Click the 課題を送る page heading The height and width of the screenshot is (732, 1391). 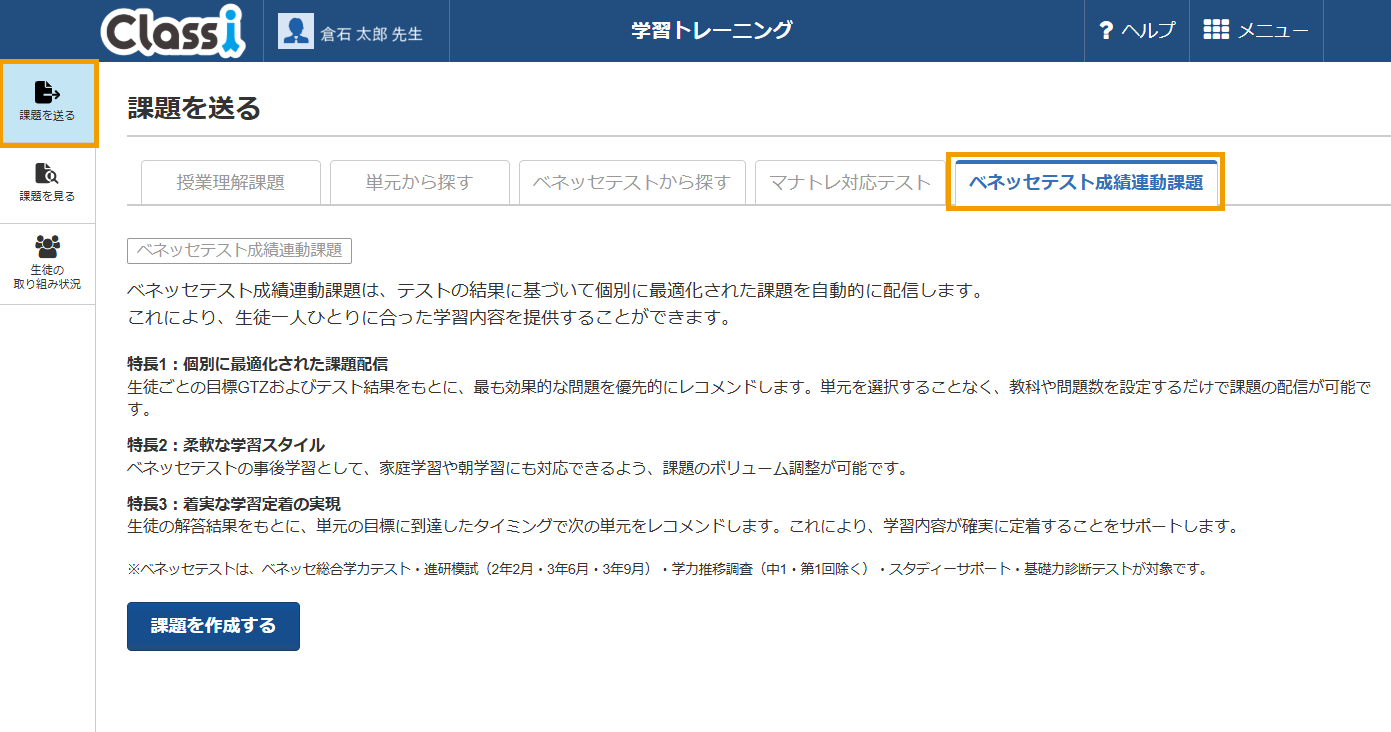point(194,108)
